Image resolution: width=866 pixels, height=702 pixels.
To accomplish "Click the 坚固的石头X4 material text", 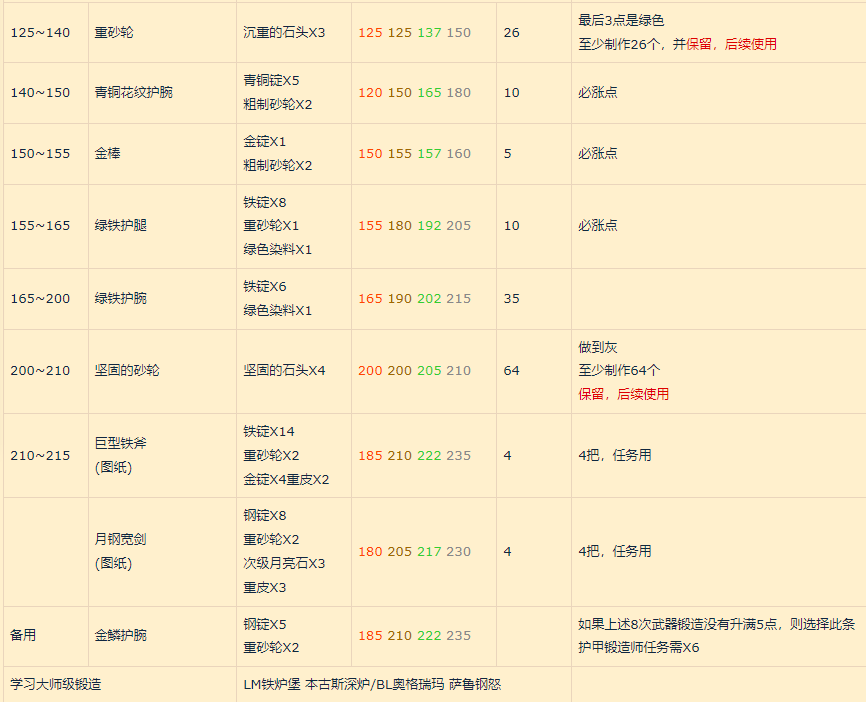I will (x=284, y=370).
